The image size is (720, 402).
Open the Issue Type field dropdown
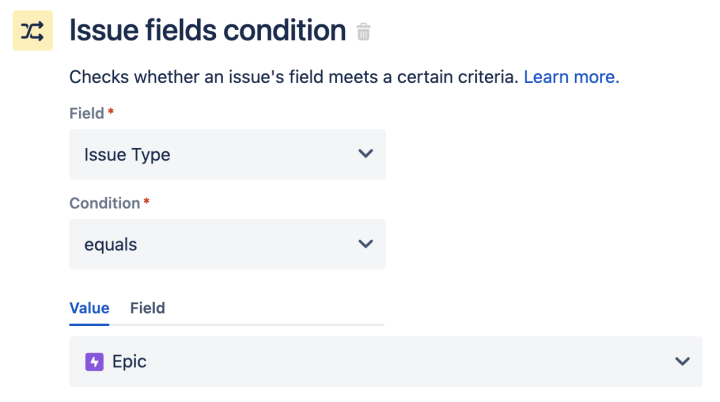[227, 154]
